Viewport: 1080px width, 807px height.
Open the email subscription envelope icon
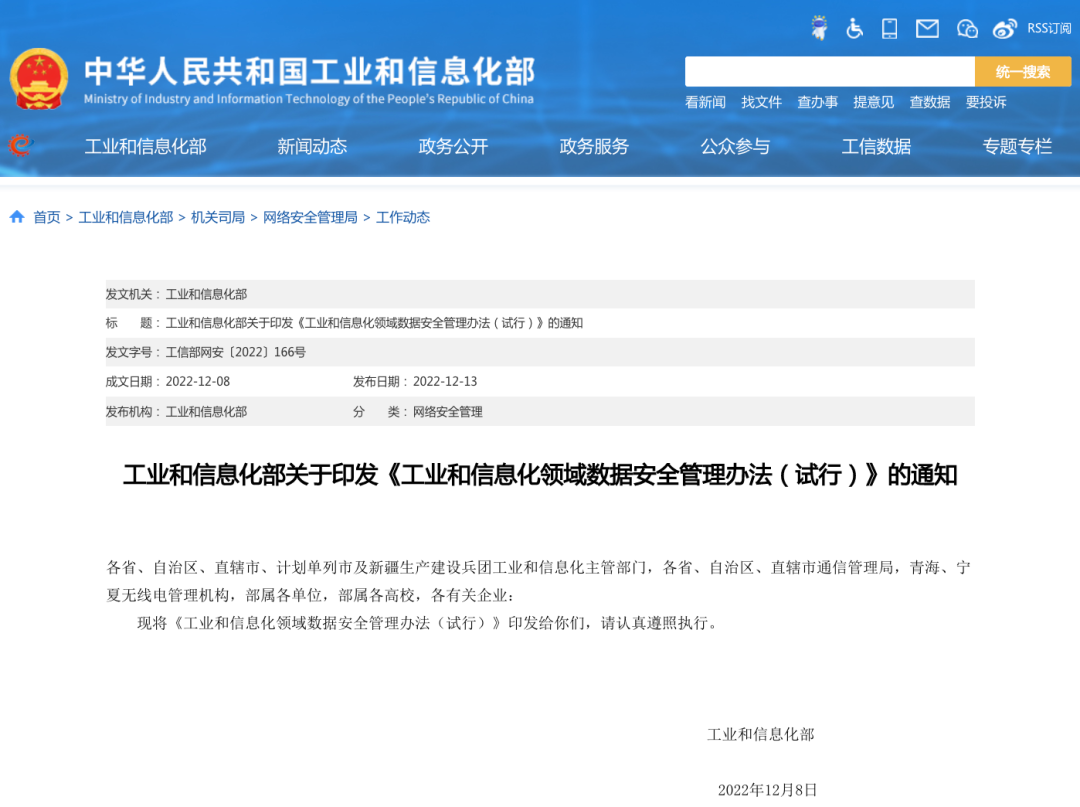point(926,28)
